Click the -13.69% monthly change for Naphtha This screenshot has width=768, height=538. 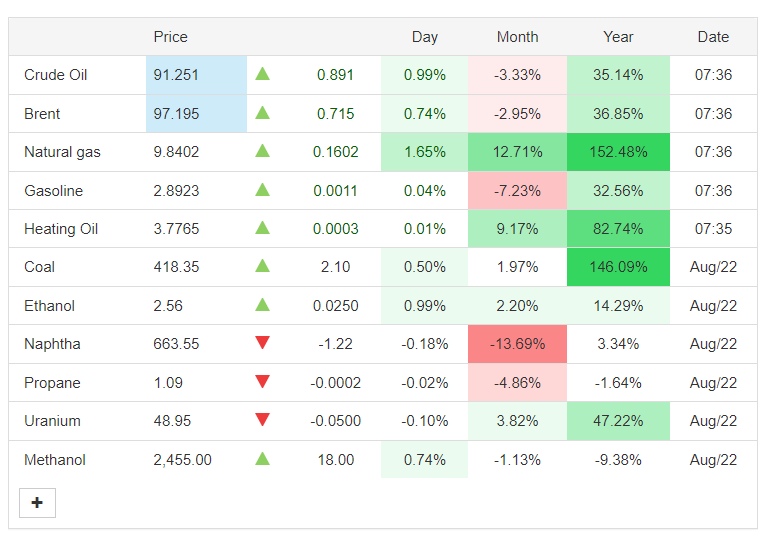tap(517, 344)
